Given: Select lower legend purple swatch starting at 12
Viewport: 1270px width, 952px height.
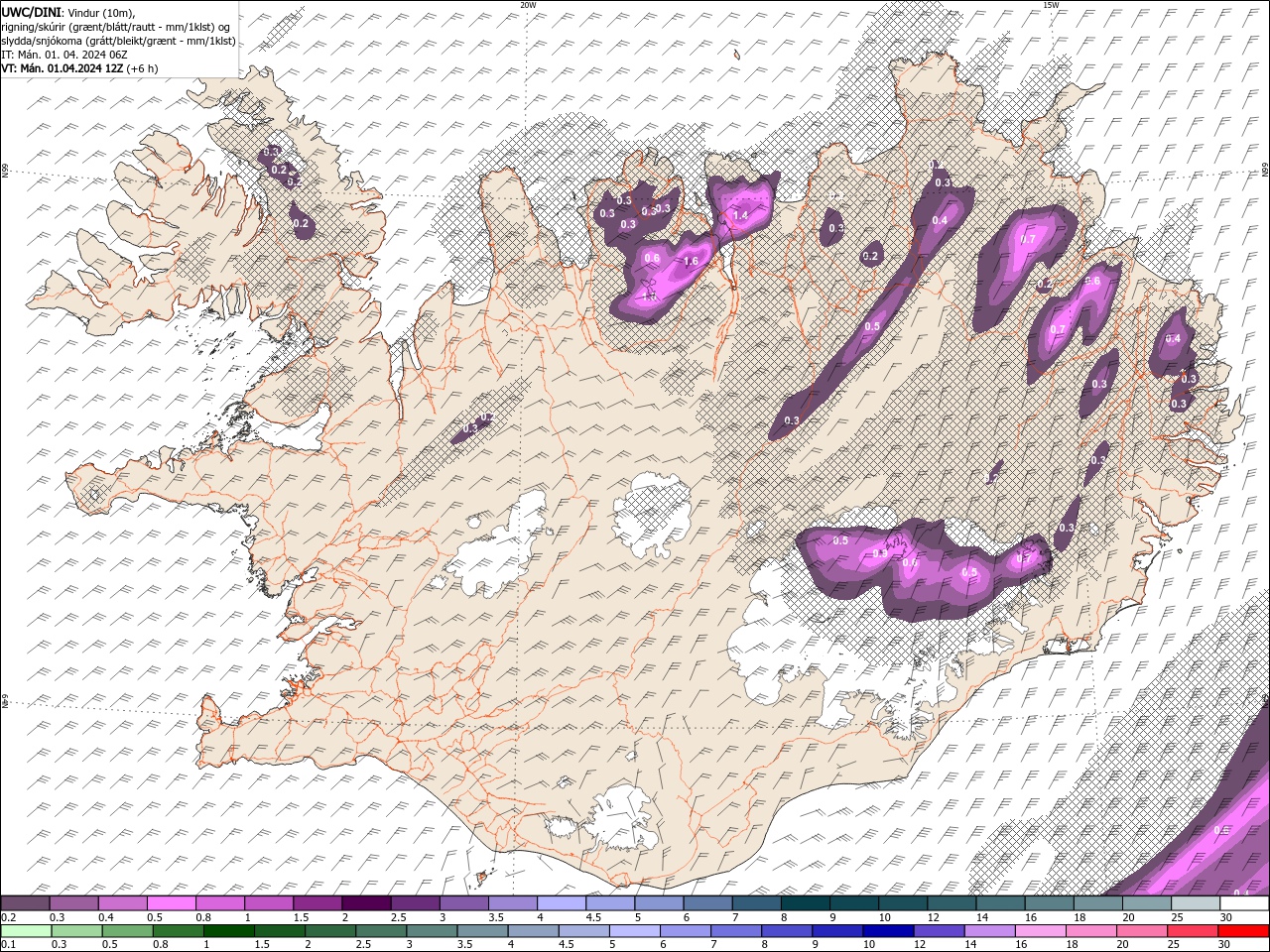Looking at the screenshot, I should (x=938, y=931).
